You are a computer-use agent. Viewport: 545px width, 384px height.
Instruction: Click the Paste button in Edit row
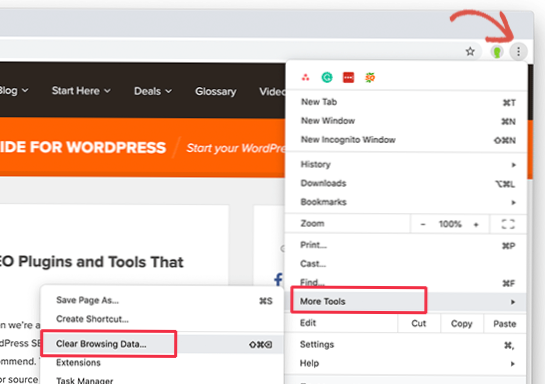click(505, 324)
